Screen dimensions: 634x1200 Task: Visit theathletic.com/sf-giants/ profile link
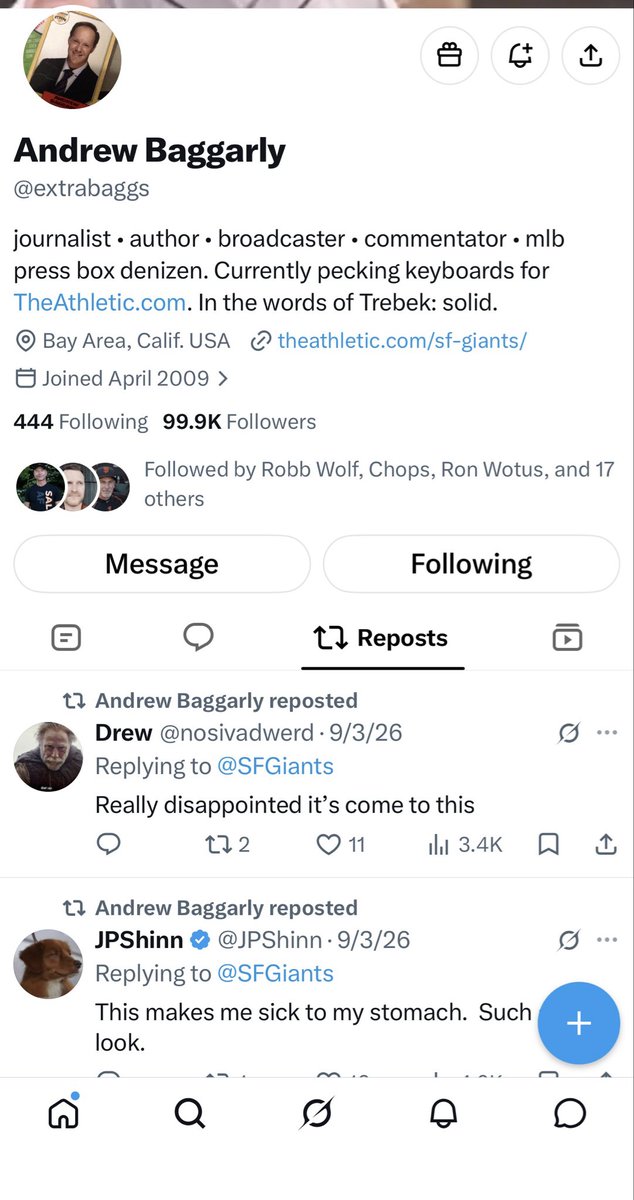tap(402, 340)
